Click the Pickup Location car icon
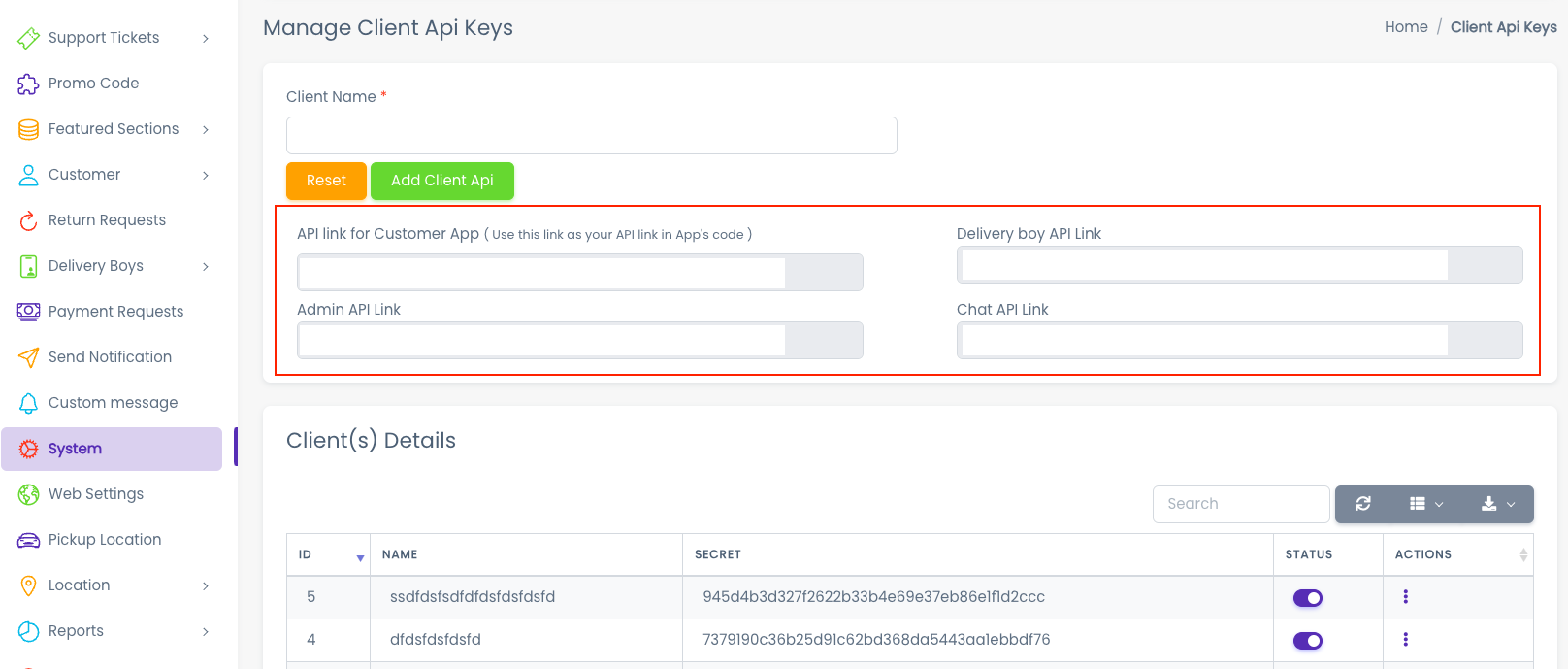This screenshot has width=1568, height=669. [28, 540]
